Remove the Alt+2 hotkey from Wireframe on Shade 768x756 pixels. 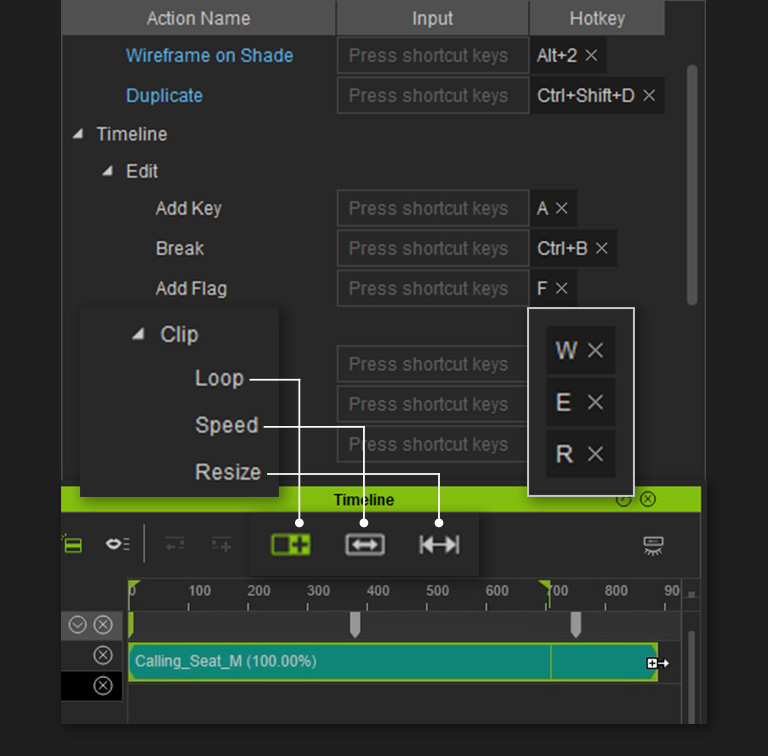tap(591, 56)
